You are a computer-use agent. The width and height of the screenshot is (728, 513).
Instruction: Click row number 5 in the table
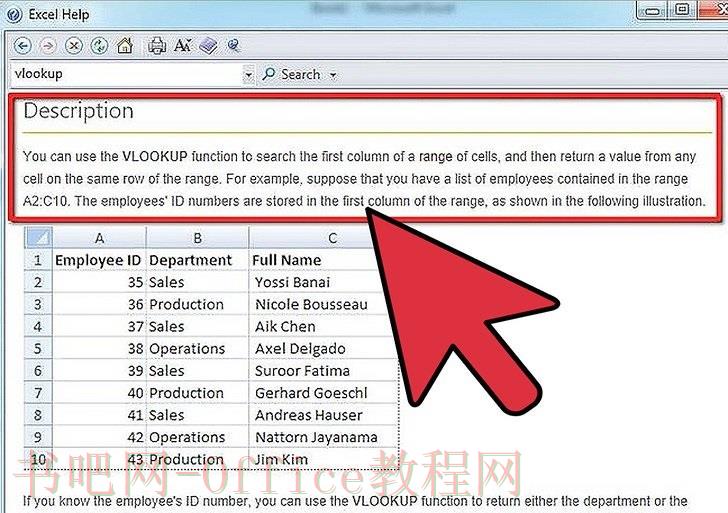38,349
